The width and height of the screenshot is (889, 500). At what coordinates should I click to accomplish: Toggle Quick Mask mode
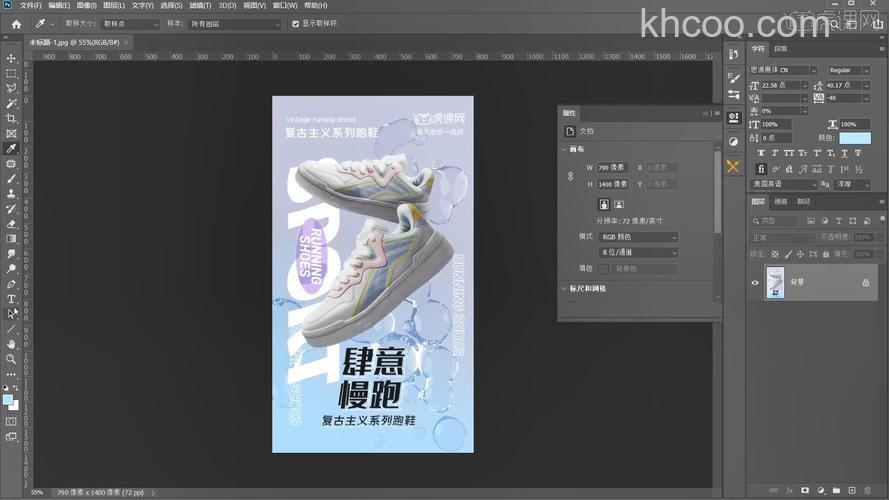click(x=11, y=422)
